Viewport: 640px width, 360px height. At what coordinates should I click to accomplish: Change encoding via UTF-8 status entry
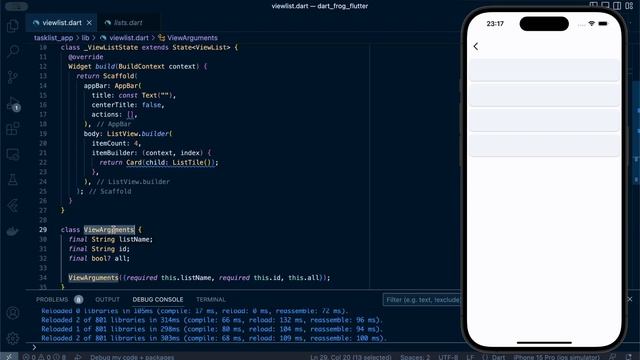pos(448,357)
